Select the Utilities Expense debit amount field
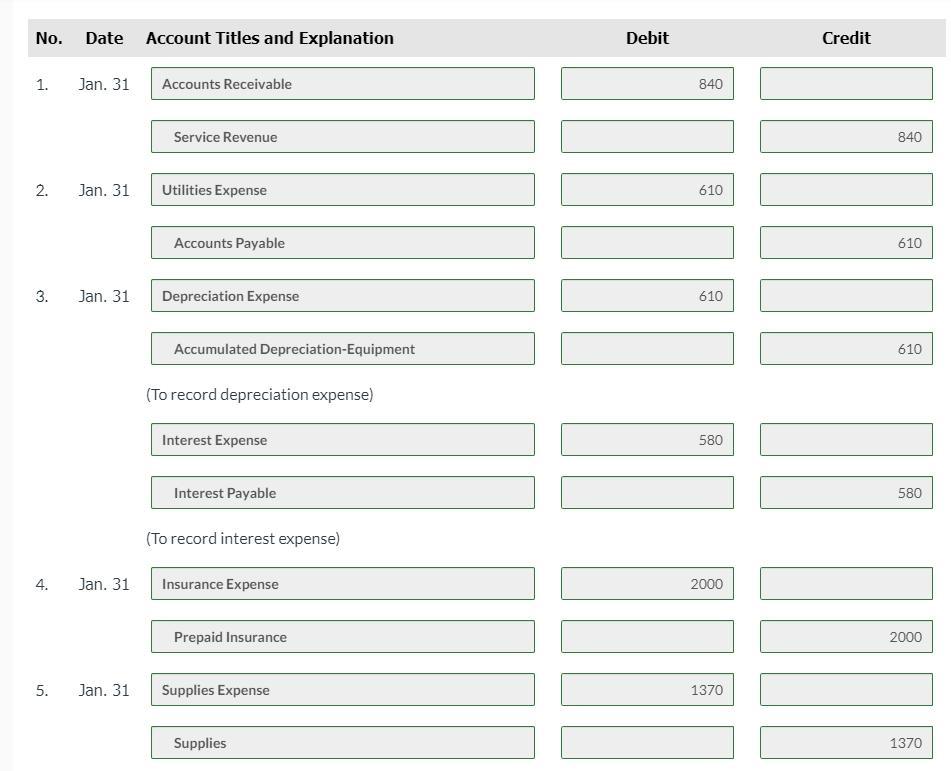951x771 pixels. (x=646, y=190)
